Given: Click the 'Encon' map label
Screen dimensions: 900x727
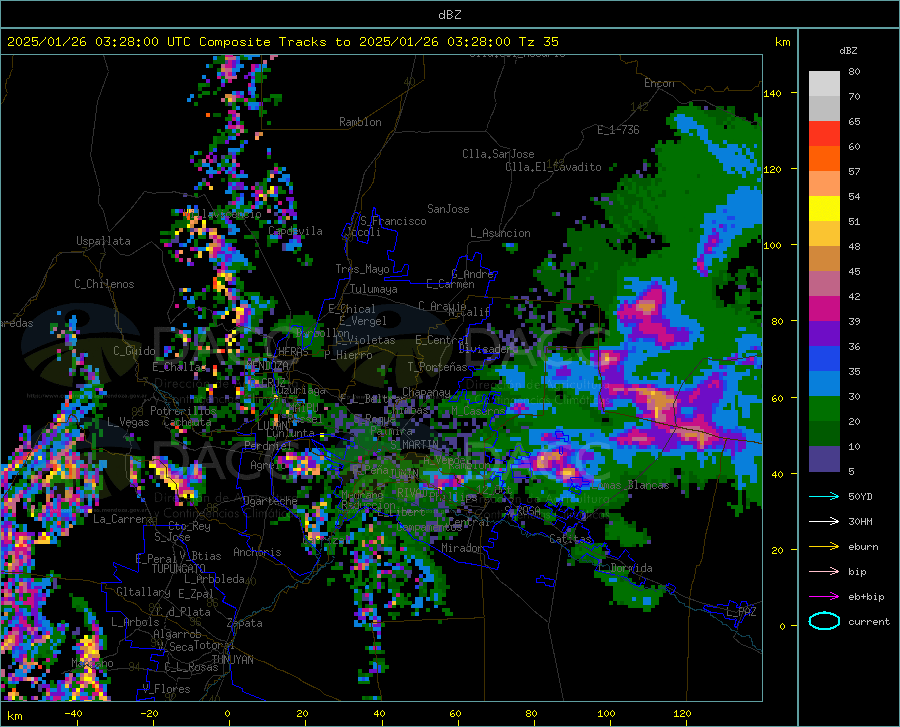Looking at the screenshot, I should [659, 83].
